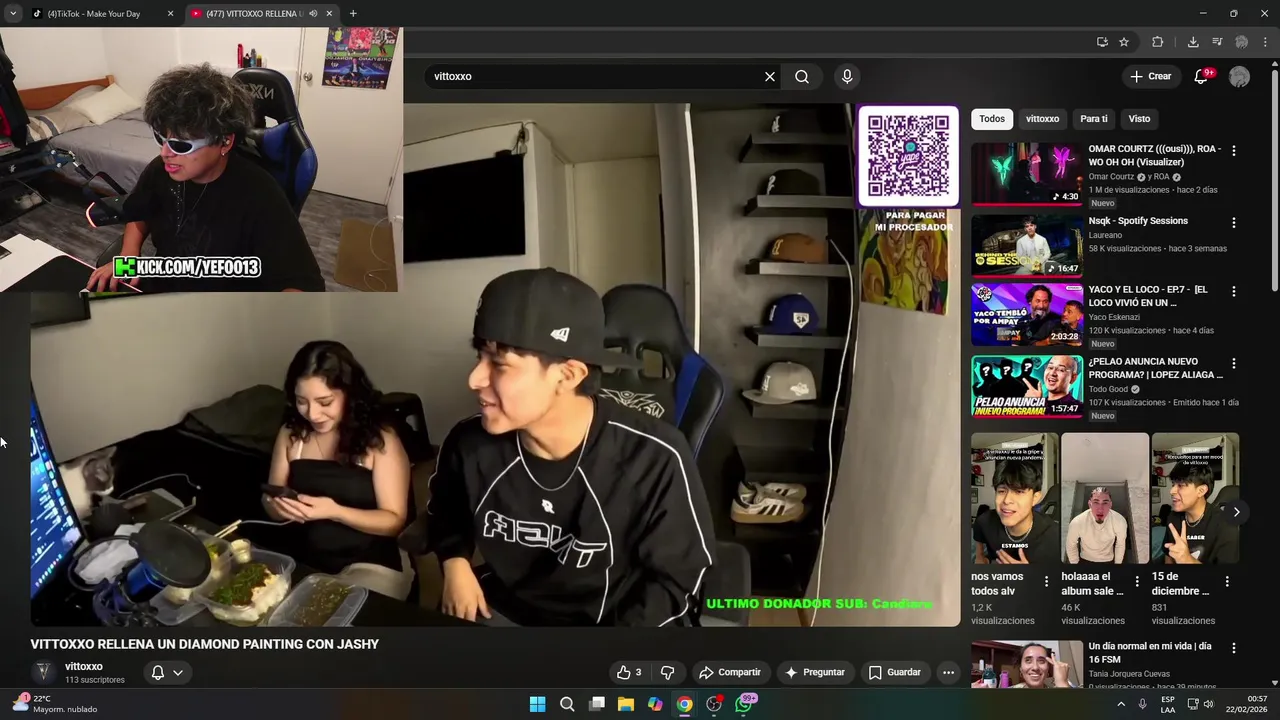Screen dimensions: 1280x720
Task: Open options for YACO Y EL LOCO video
Action: [1233, 291]
